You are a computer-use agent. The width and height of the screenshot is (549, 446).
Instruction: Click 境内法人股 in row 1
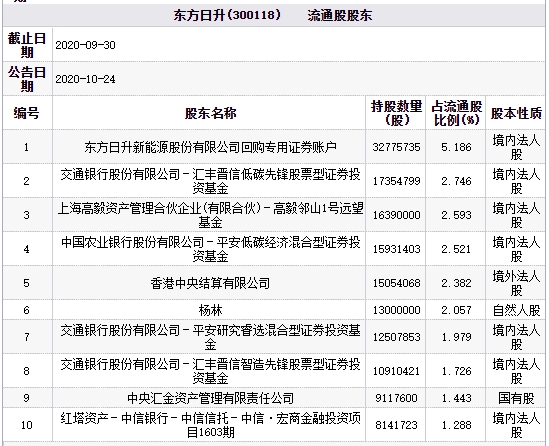click(516, 147)
